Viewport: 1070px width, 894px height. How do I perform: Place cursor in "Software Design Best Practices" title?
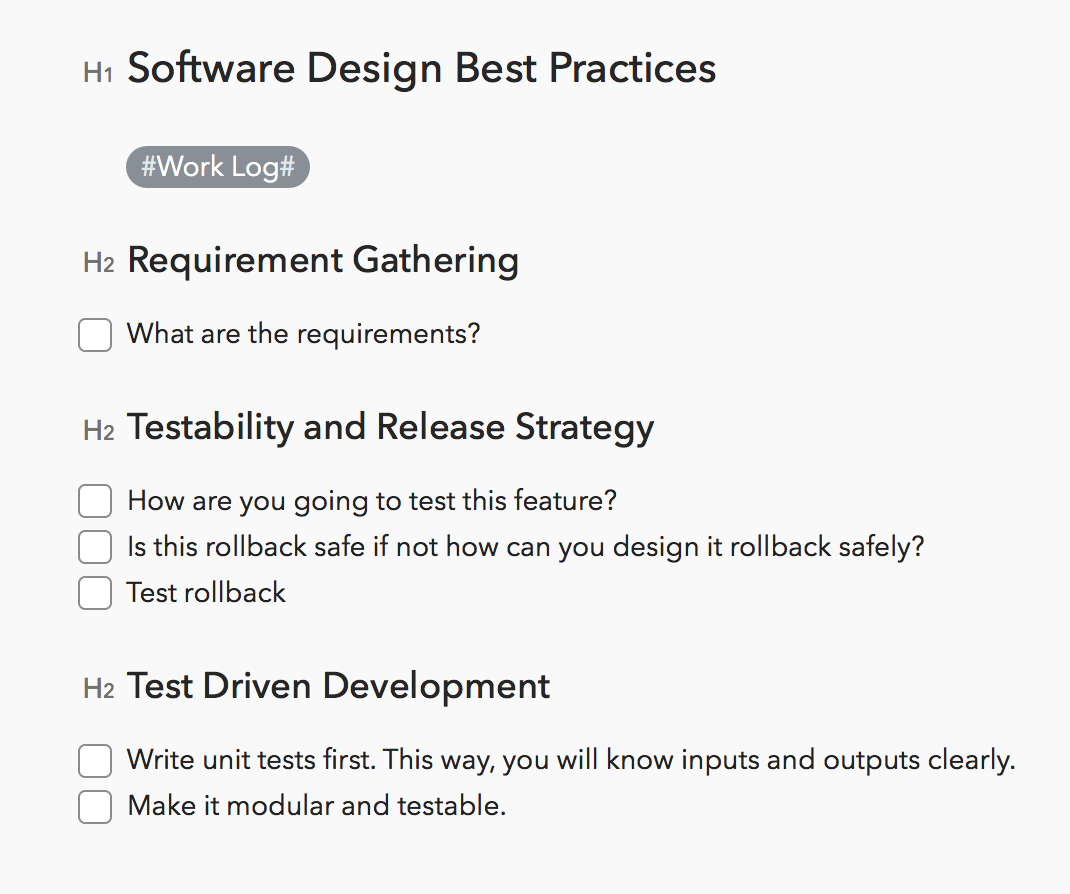tap(422, 68)
